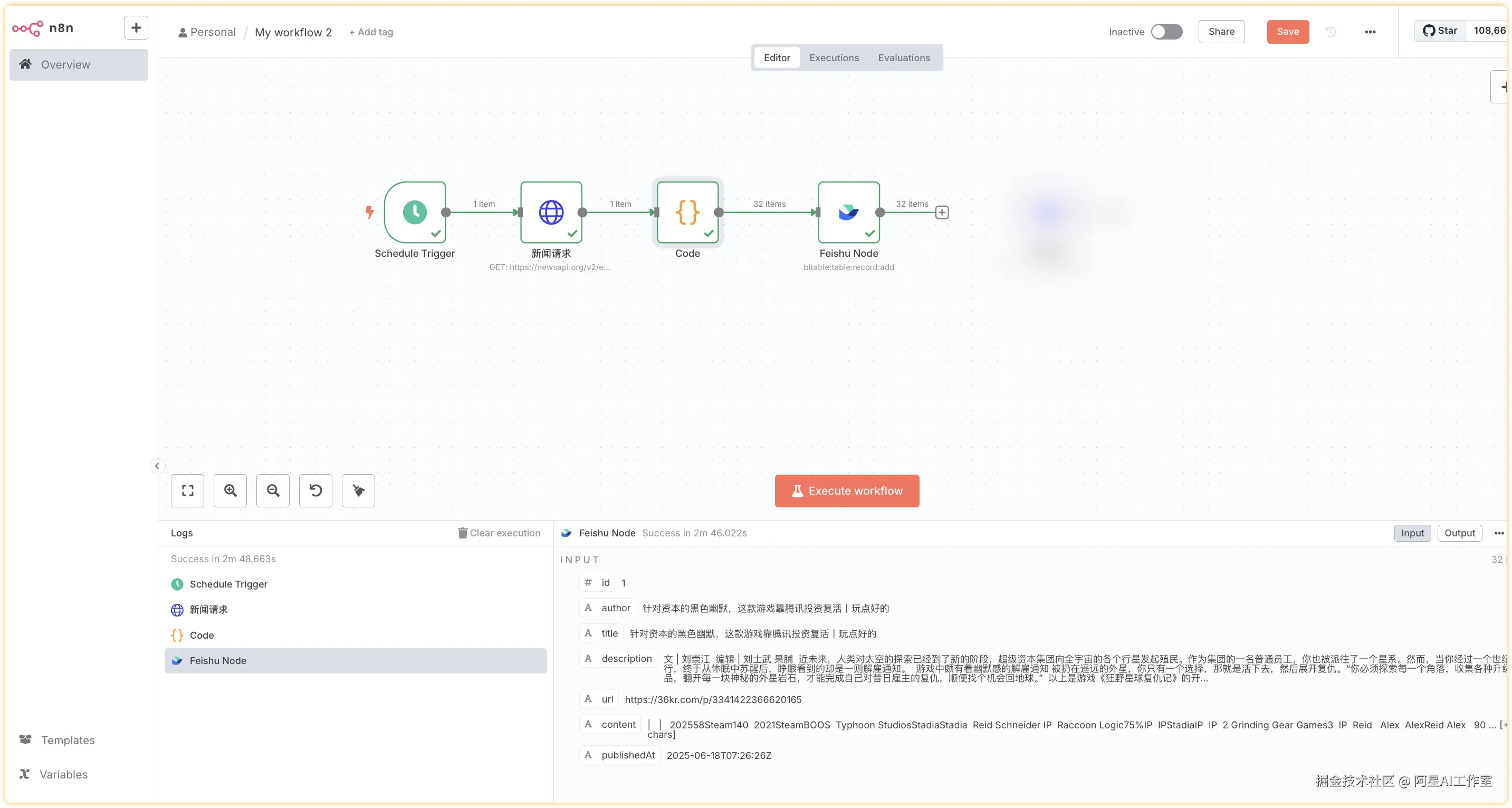Click the fit-to-view canvas icon
Viewport: 1512px width, 808px height.
tap(187, 490)
